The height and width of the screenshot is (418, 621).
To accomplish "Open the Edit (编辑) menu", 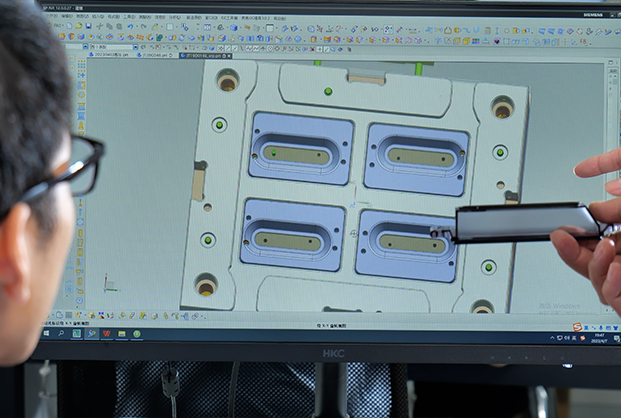I will [67, 17].
